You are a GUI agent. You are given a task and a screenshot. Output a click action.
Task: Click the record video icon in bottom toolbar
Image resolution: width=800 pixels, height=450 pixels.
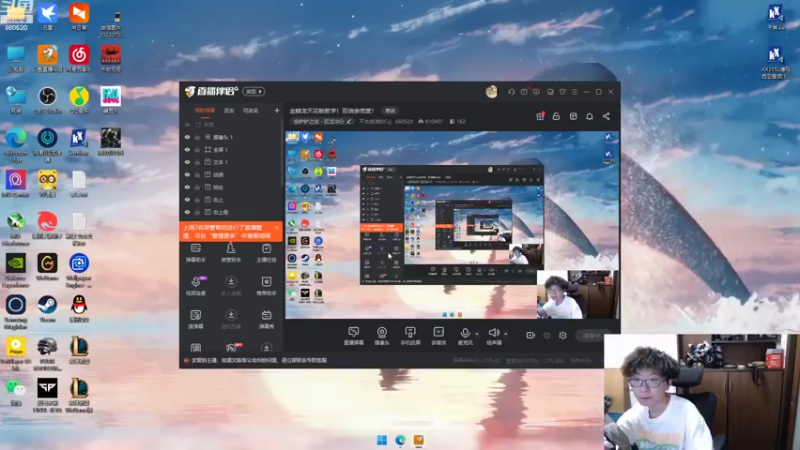531,335
